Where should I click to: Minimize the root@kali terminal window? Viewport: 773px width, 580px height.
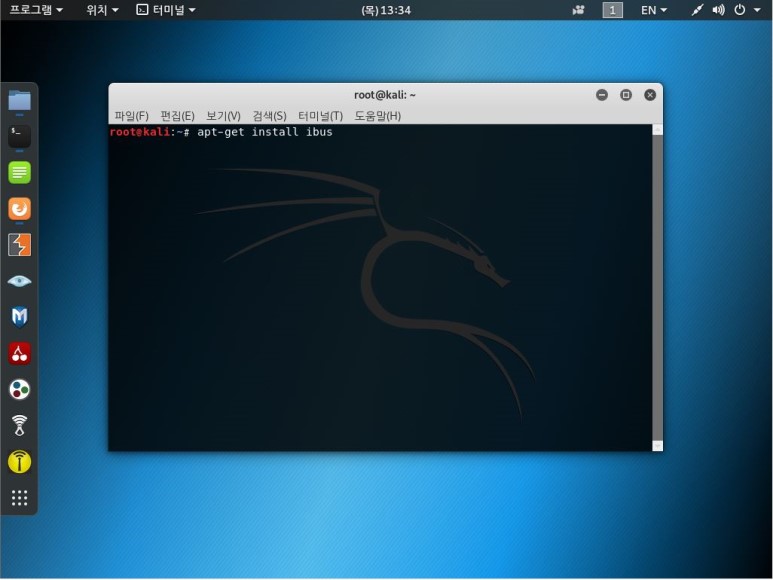[601, 95]
